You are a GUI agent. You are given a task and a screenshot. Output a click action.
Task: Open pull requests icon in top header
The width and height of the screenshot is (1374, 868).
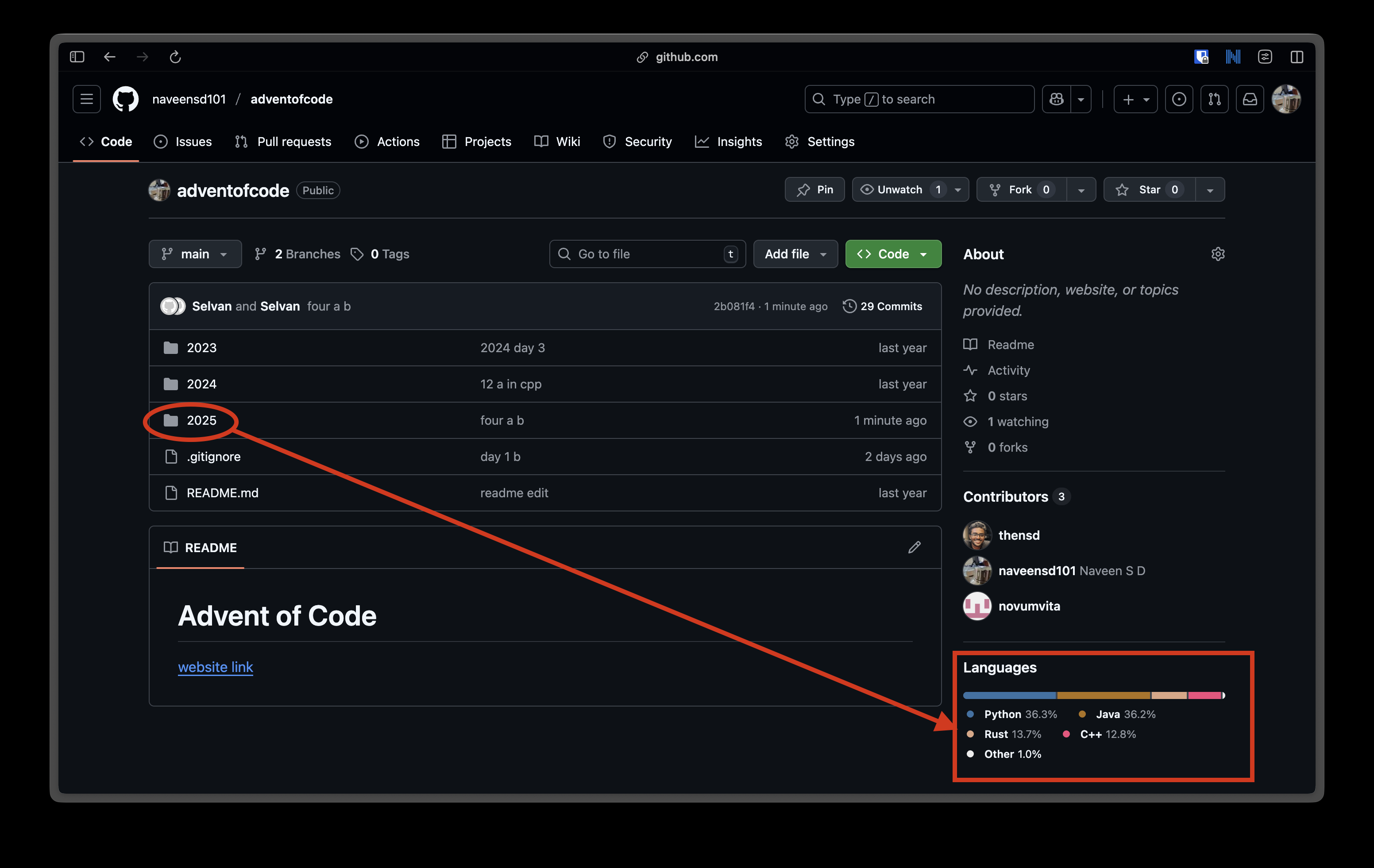tap(1214, 99)
